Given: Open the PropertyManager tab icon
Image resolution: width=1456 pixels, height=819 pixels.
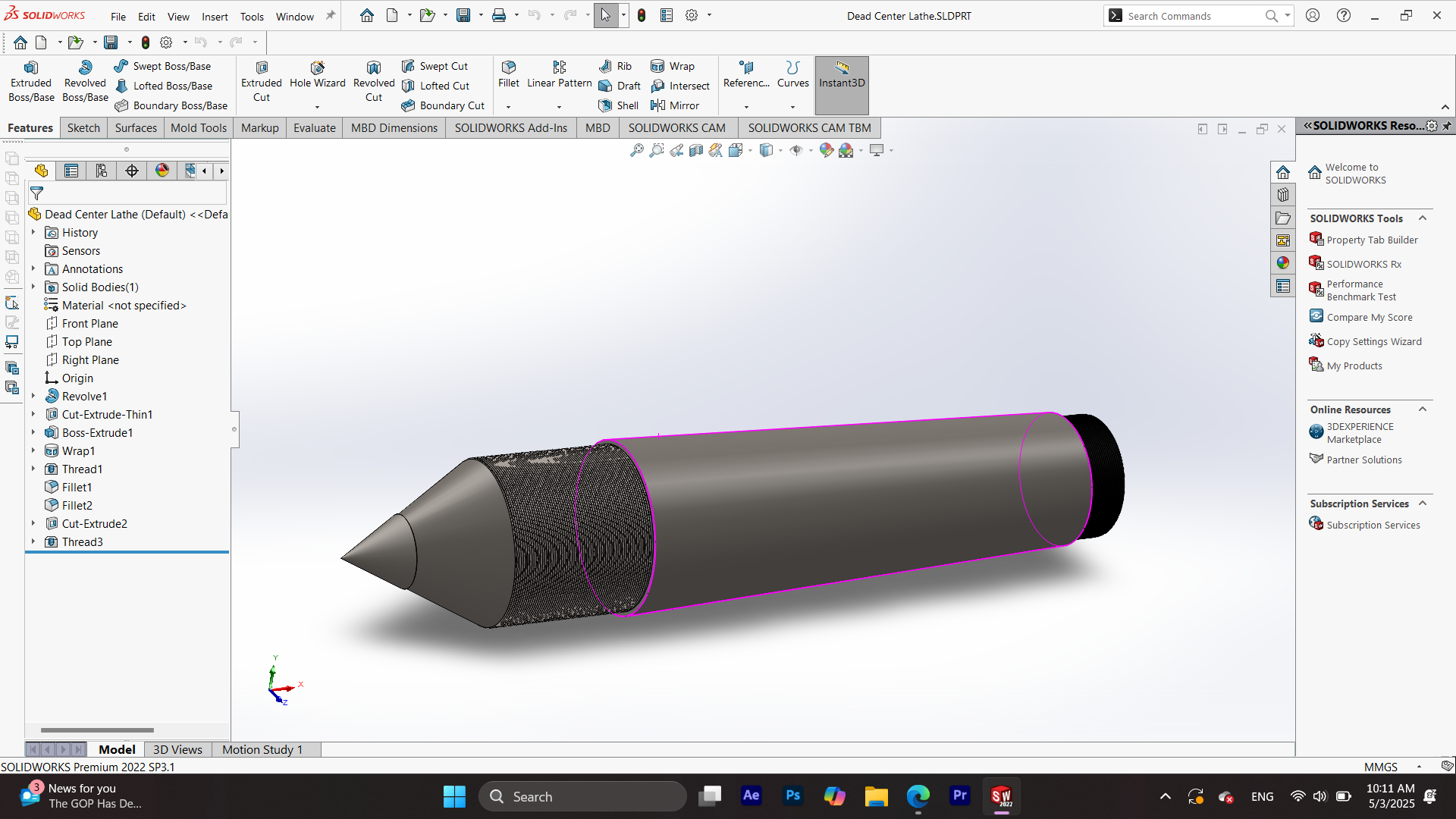Looking at the screenshot, I should click(71, 171).
